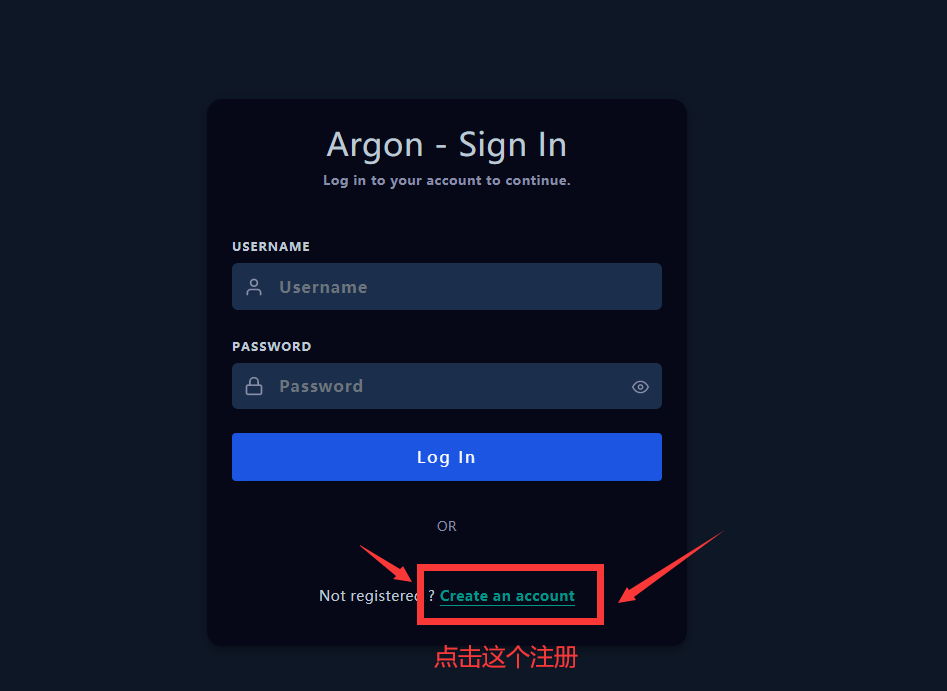Click the lock icon in Password field
Image resolution: width=947 pixels, height=691 pixels.
click(x=254, y=386)
